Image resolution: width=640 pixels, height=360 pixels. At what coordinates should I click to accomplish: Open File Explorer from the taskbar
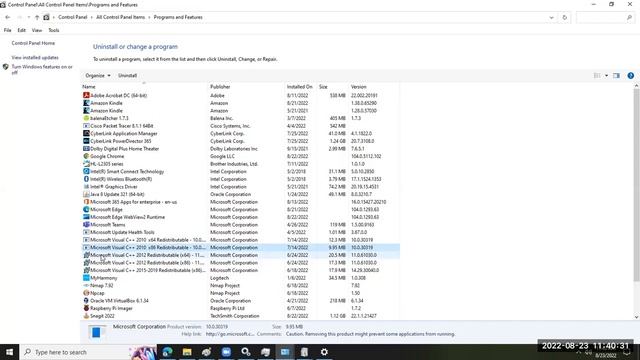tap(187, 352)
